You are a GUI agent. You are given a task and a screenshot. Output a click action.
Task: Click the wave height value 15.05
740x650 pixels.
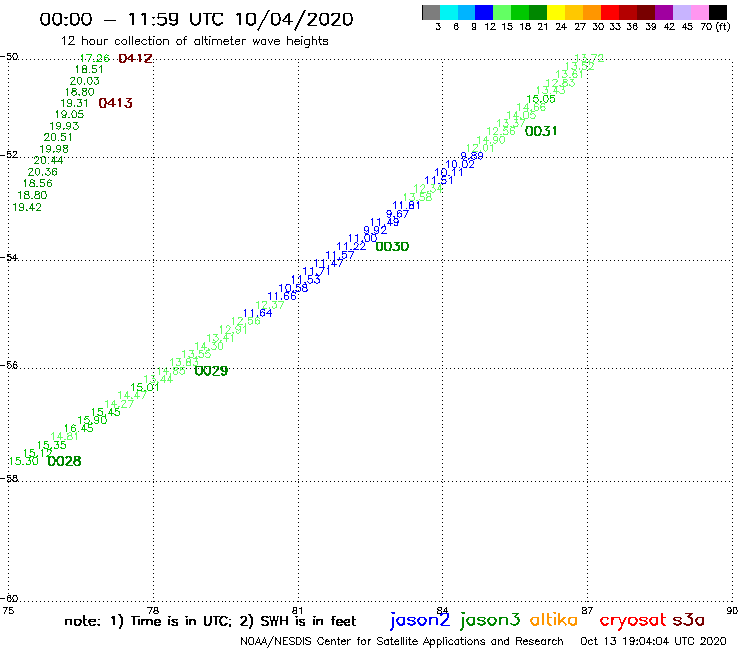[541, 99]
